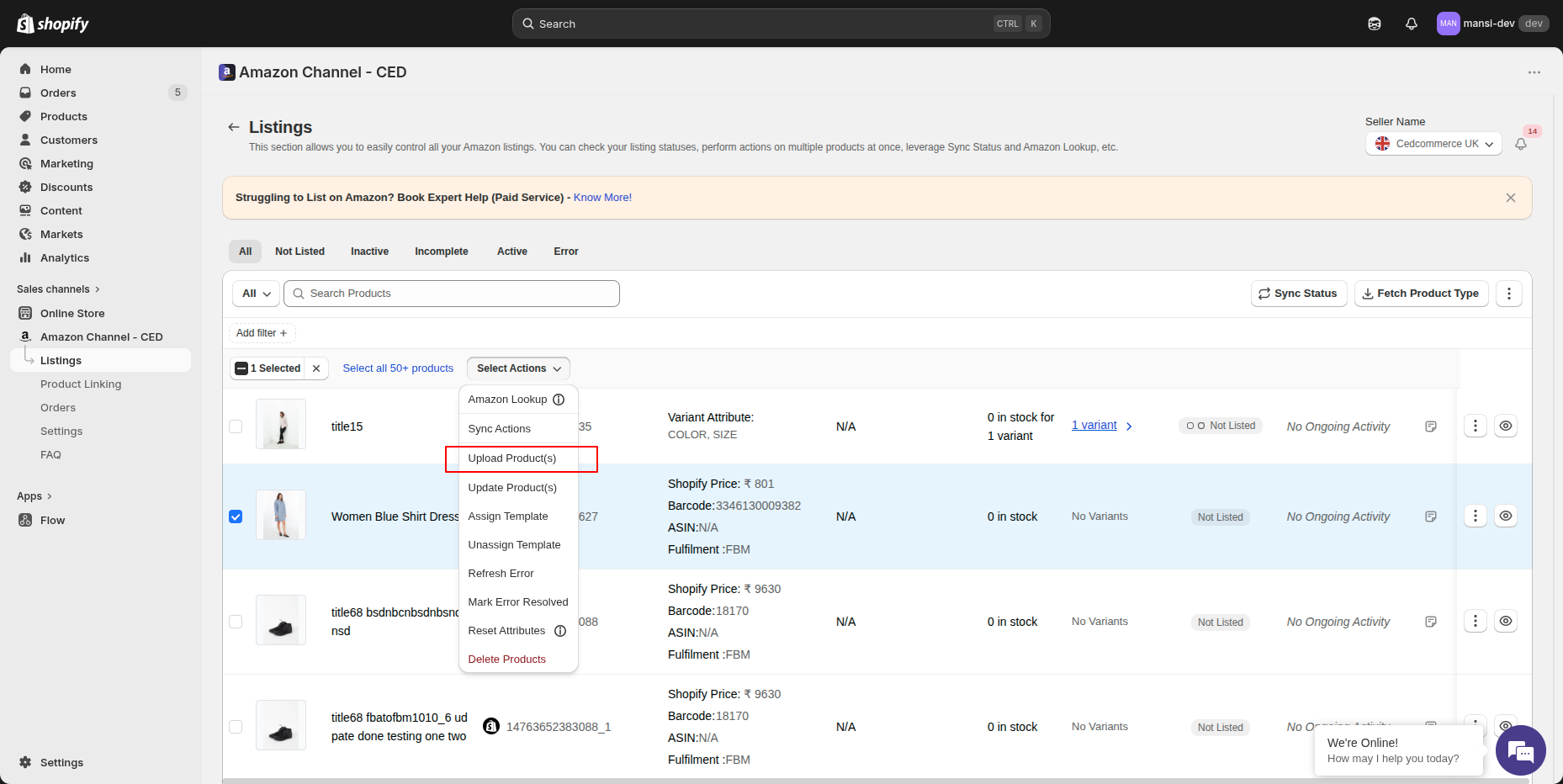
Task: Open the All search scope dropdown
Action: tap(256, 294)
